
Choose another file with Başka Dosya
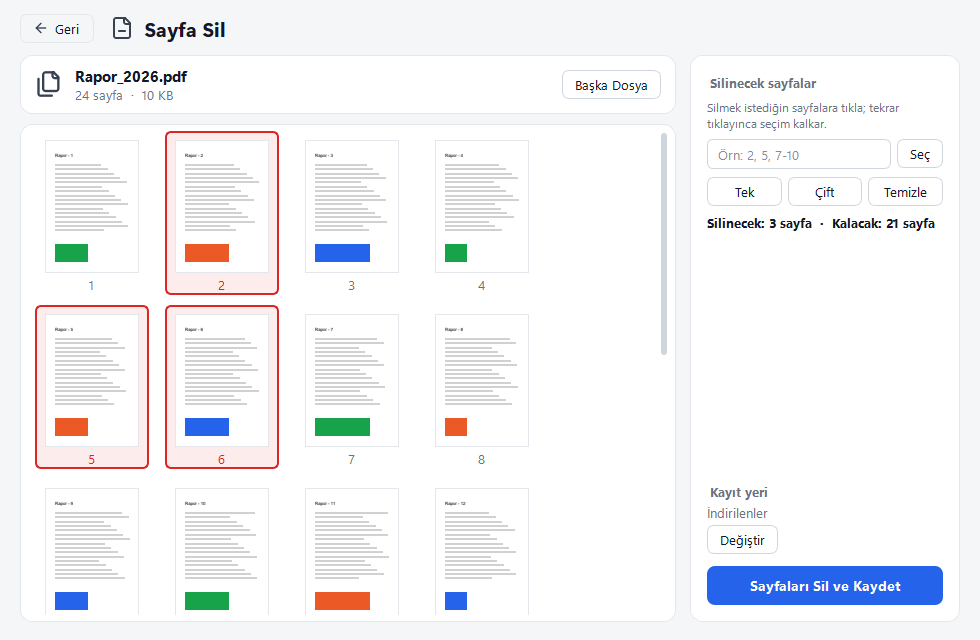tap(611, 85)
